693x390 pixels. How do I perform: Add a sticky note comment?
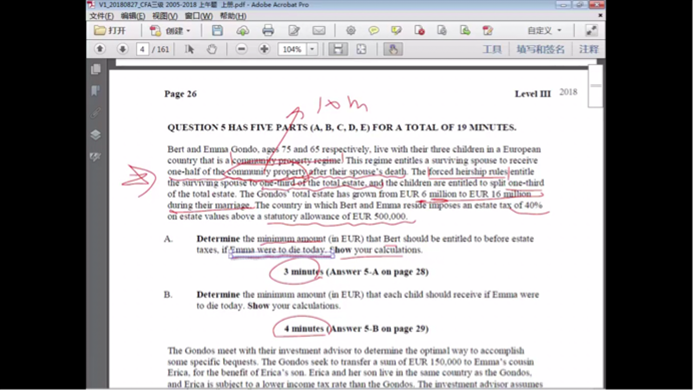coord(373,31)
